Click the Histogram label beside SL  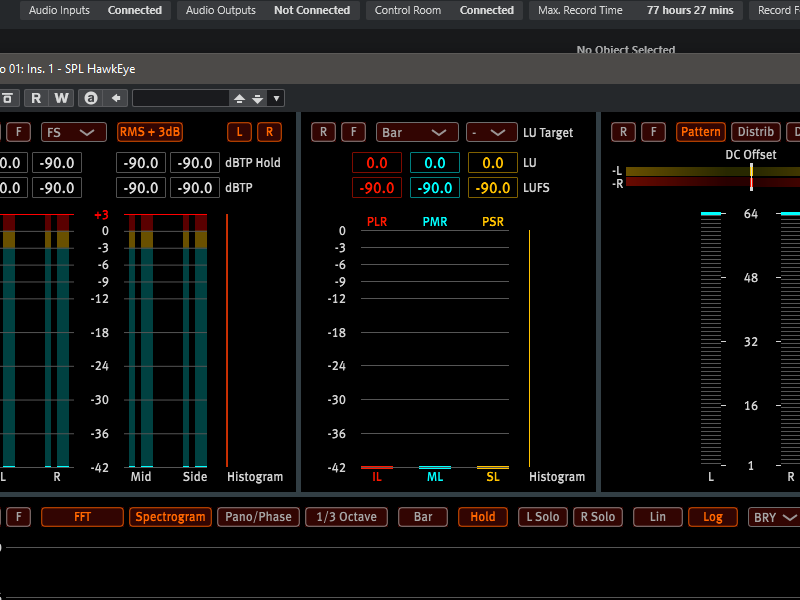pos(557,477)
